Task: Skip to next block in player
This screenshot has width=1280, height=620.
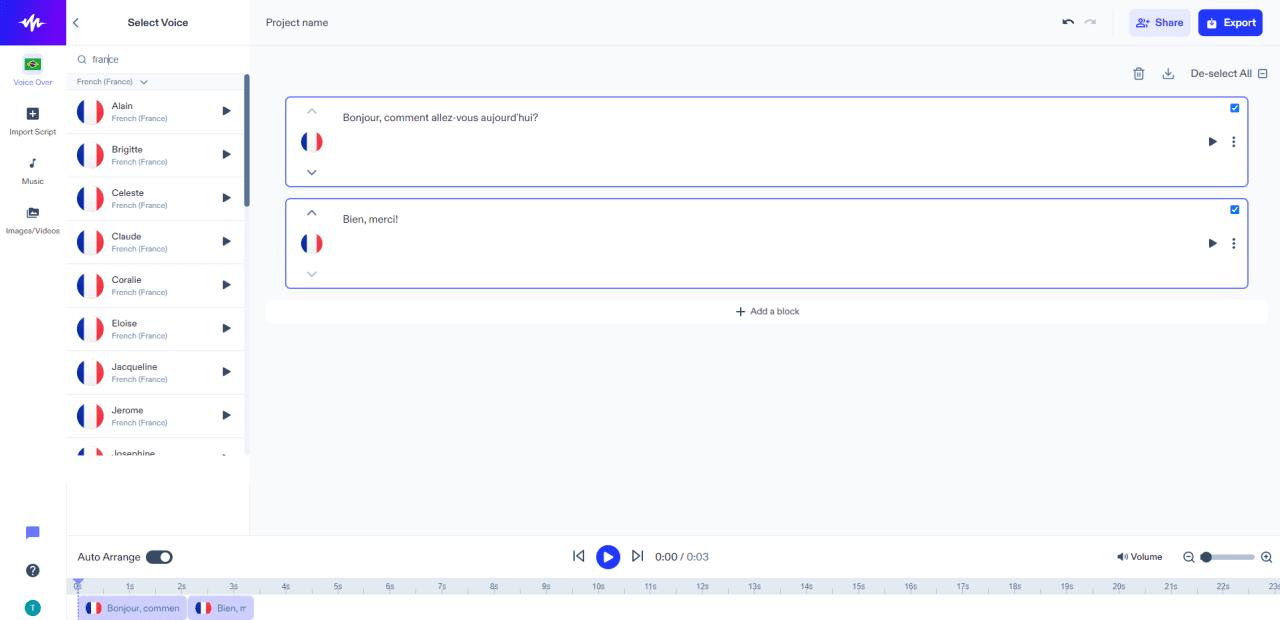Action: (637, 556)
